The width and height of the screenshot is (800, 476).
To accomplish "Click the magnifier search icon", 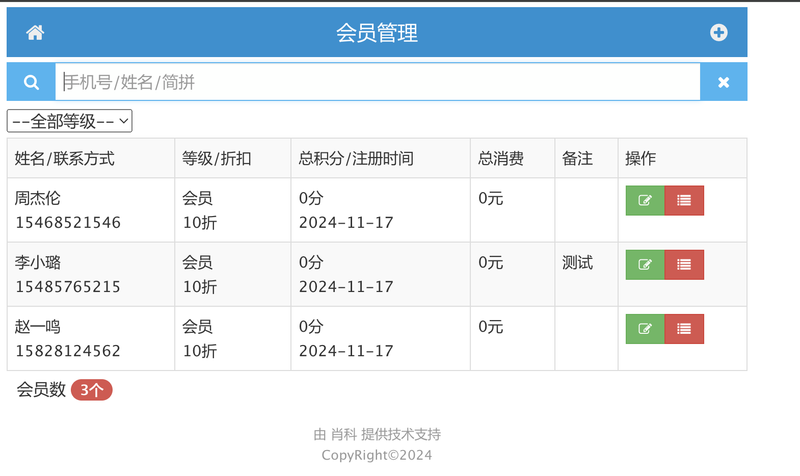I will tap(31, 82).
